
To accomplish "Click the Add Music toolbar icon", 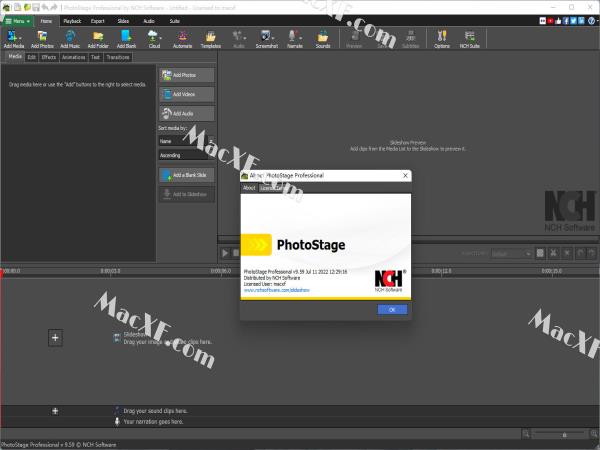I will pyautogui.click(x=70, y=39).
